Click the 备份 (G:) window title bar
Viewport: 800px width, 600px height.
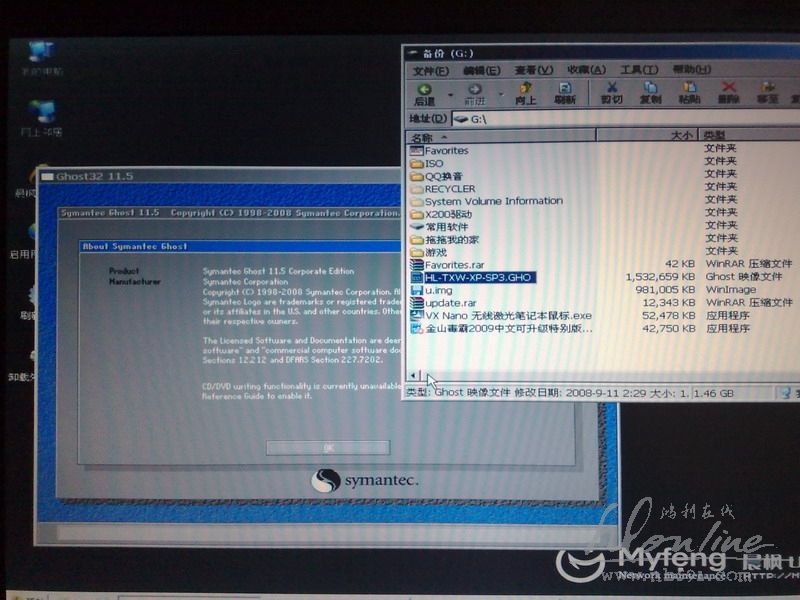[603, 54]
